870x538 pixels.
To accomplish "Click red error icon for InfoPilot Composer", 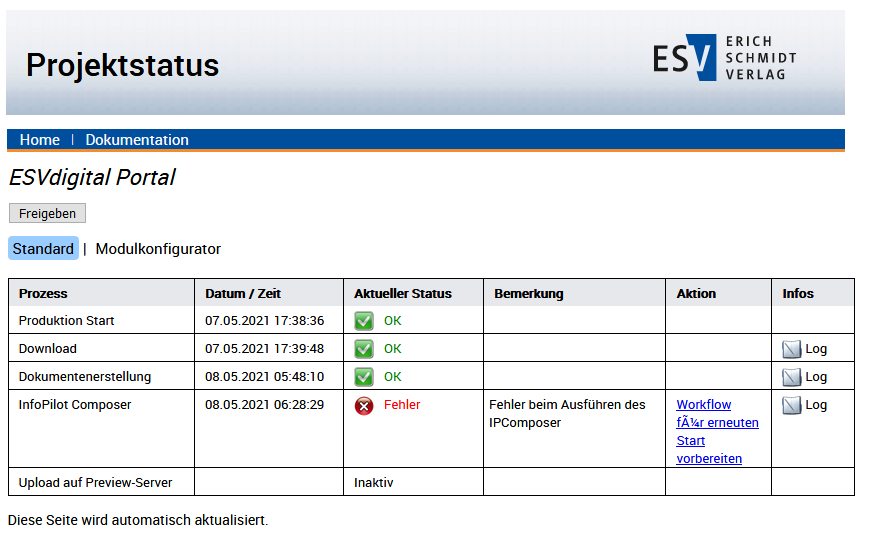I will pos(364,405).
